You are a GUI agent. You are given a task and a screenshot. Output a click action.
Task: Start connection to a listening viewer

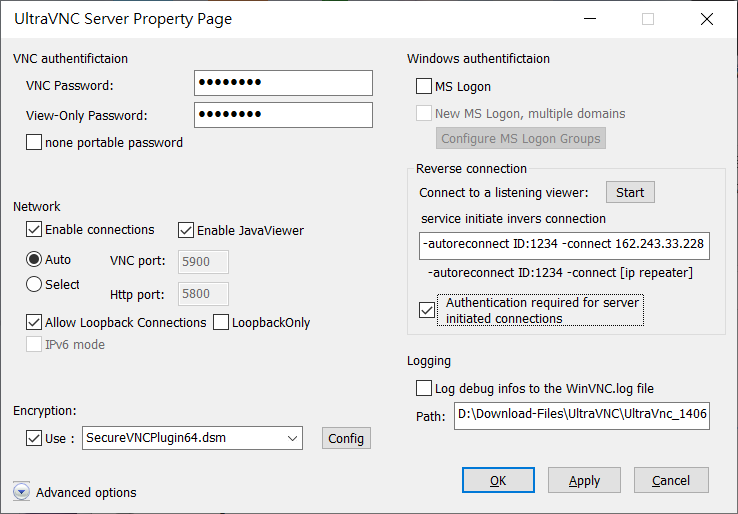tap(630, 192)
